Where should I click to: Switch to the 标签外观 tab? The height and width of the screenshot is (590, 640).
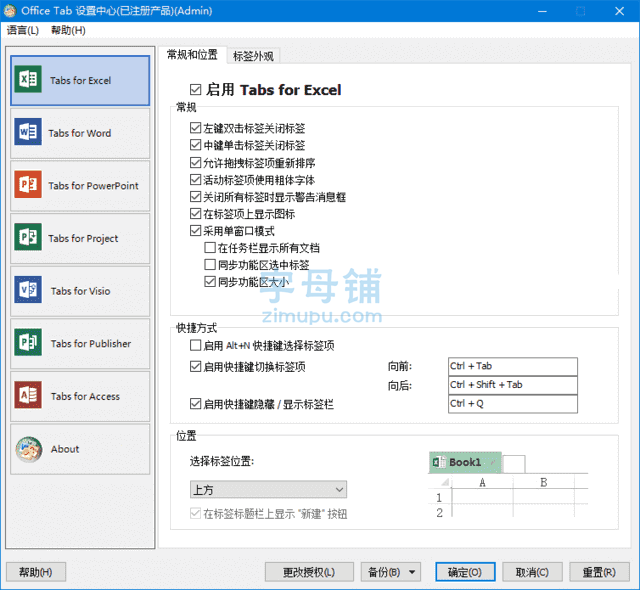[x=253, y=56]
